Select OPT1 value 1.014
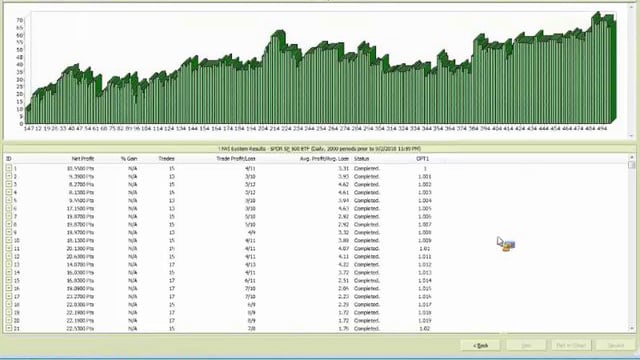 point(424,280)
